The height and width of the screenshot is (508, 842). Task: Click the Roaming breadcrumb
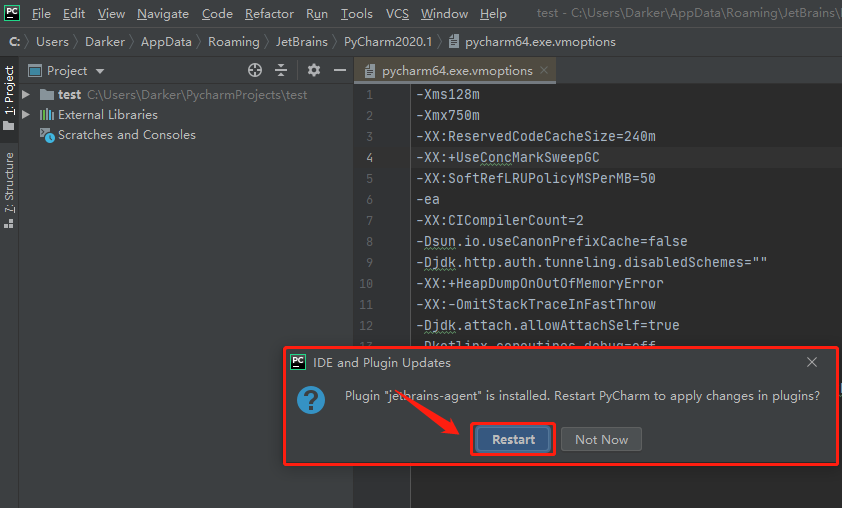(x=234, y=42)
